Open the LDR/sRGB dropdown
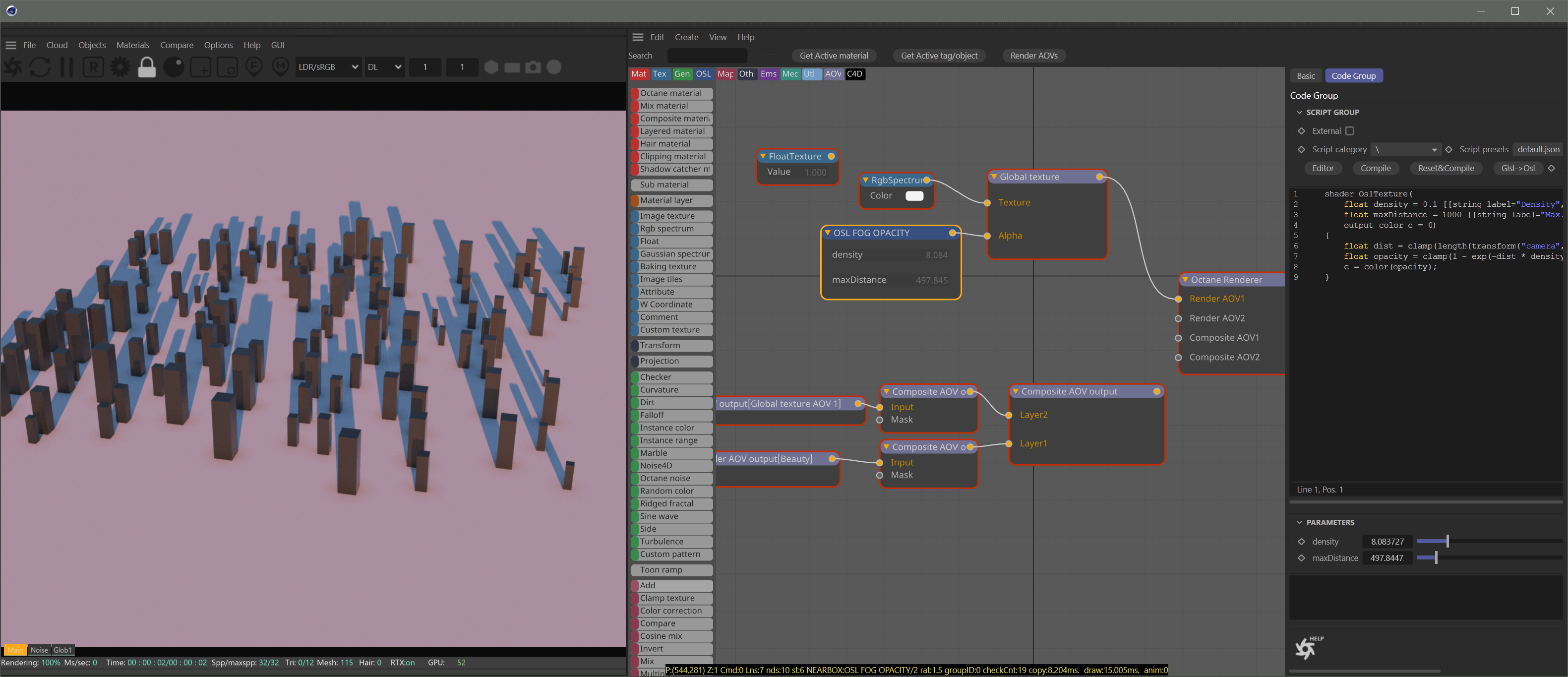This screenshot has height=677, width=1568. tap(327, 67)
